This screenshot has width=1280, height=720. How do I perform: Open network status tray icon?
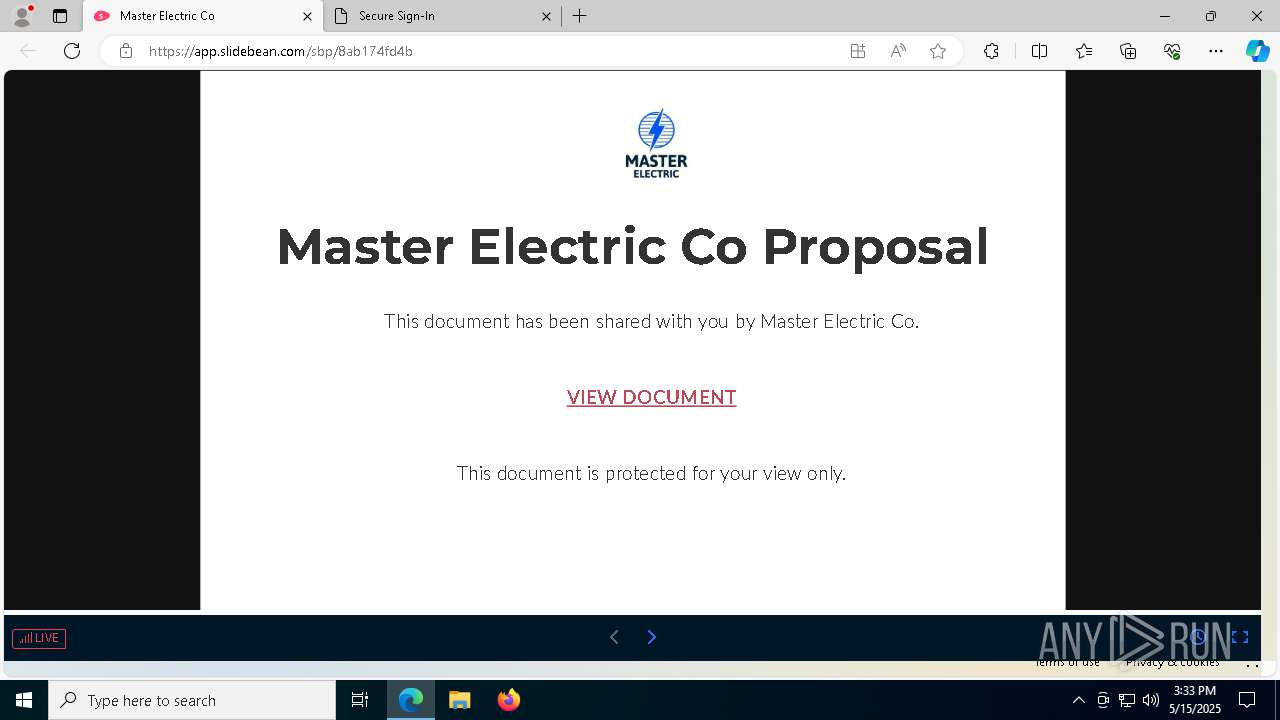(x=1127, y=700)
